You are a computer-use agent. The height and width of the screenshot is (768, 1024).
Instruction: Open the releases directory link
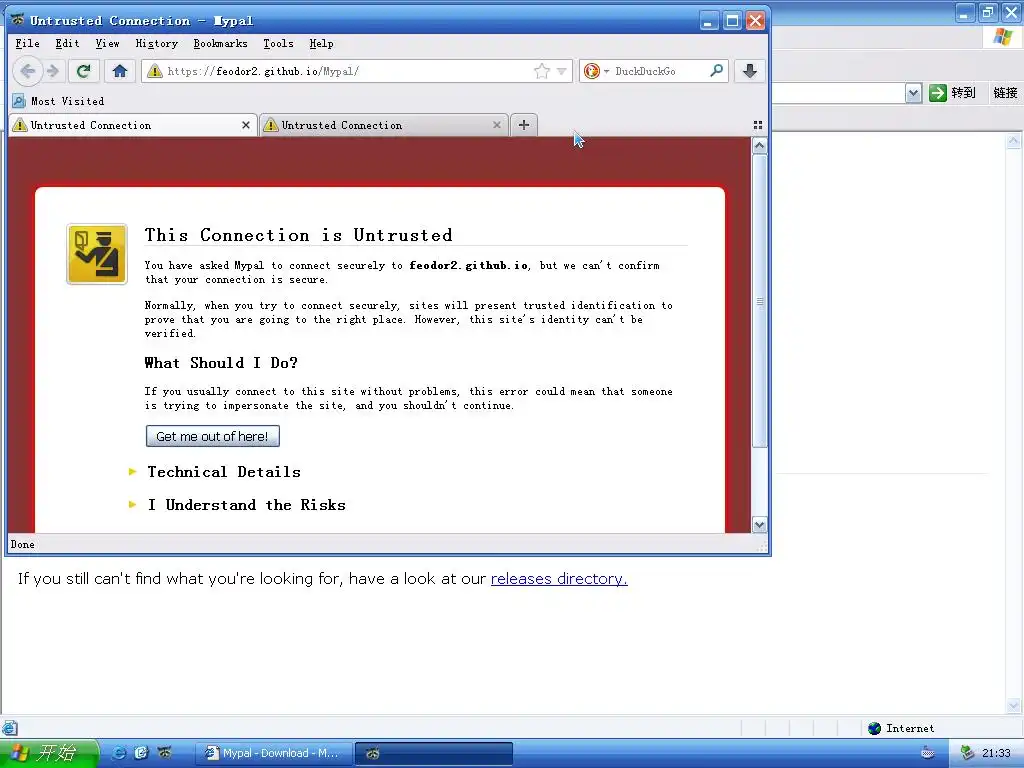pyautogui.click(x=559, y=579)
